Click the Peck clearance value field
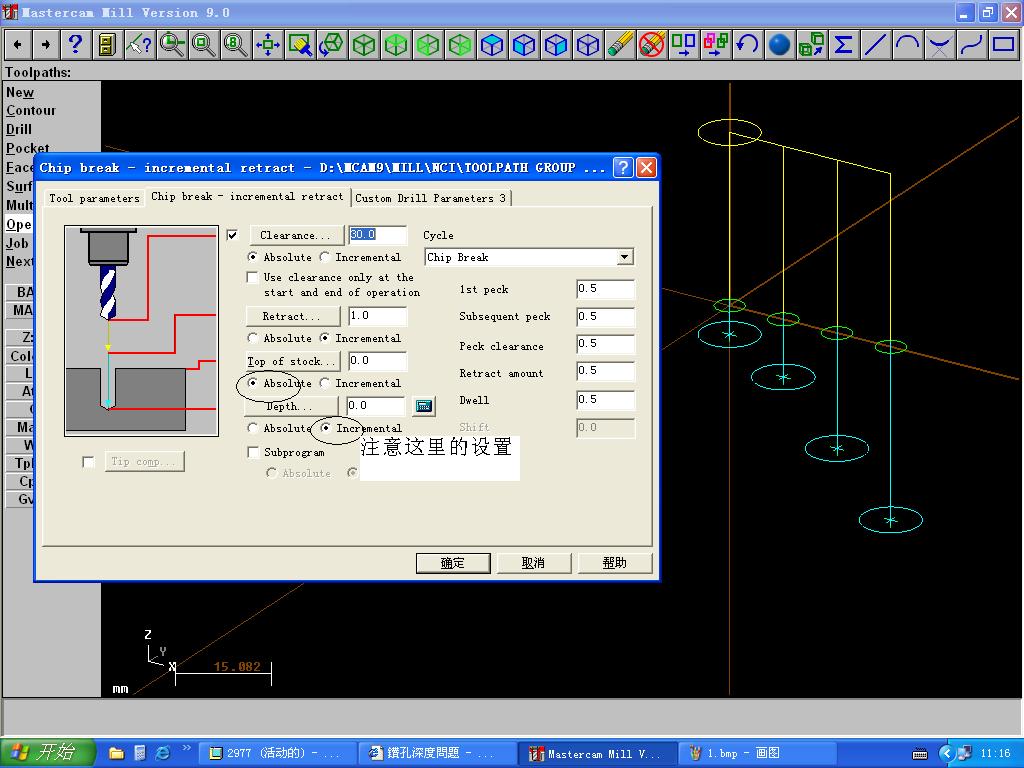The height and width of the screenshot is (768, 1024). pos(605,344)
